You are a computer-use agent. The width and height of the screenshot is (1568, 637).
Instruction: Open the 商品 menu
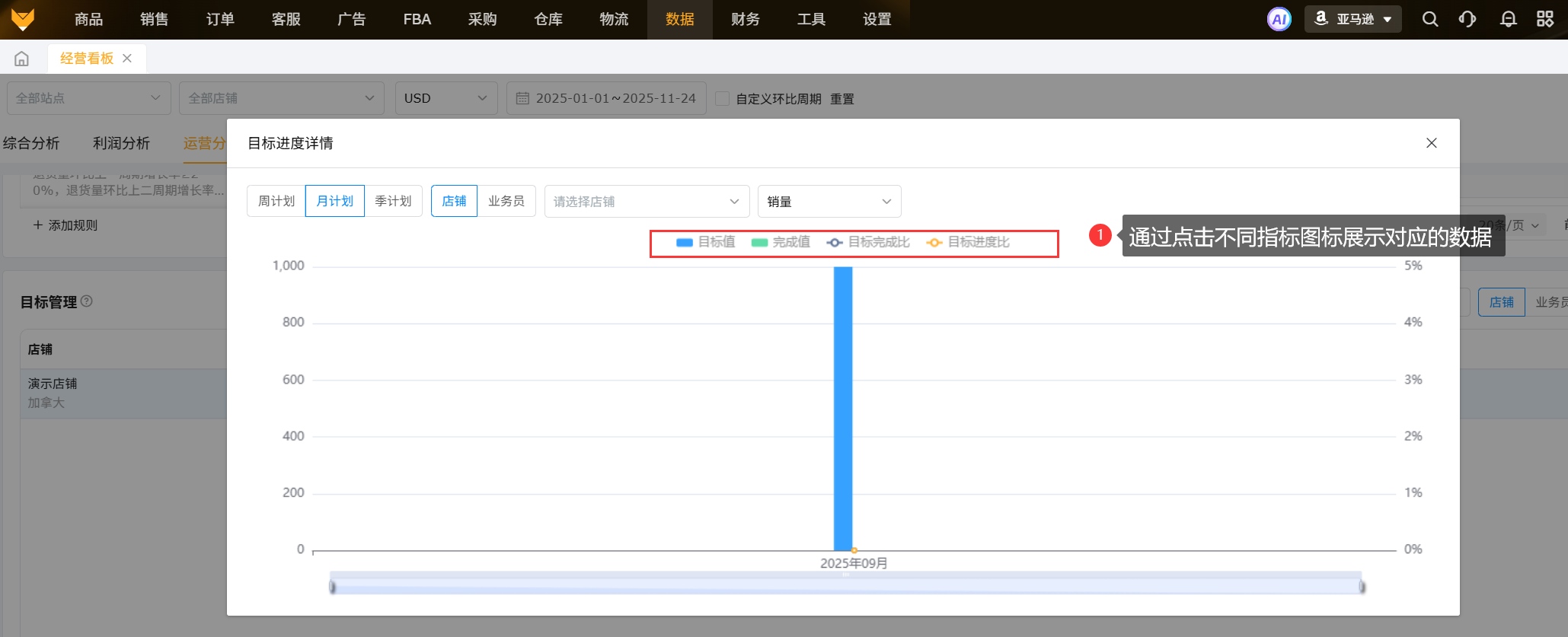[89, 19]
